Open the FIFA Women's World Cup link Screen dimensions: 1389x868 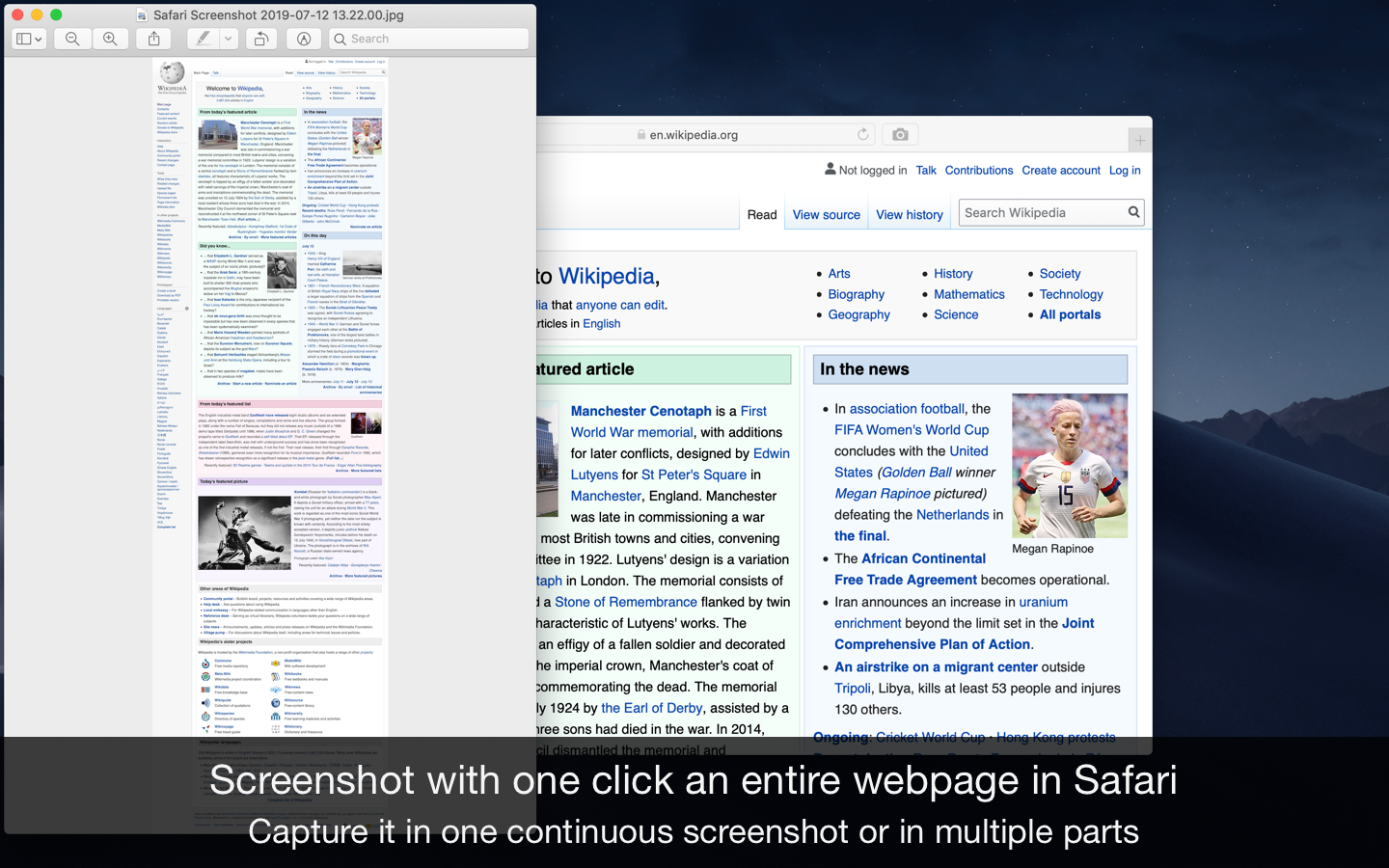point(912,430)
